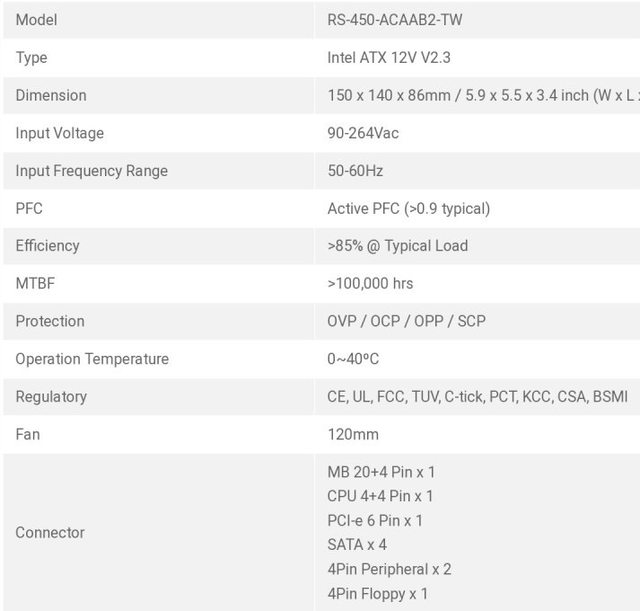Viewport: 640px width, 611px height.
Task: Click the Connector row label
Action: pos(50,533)
